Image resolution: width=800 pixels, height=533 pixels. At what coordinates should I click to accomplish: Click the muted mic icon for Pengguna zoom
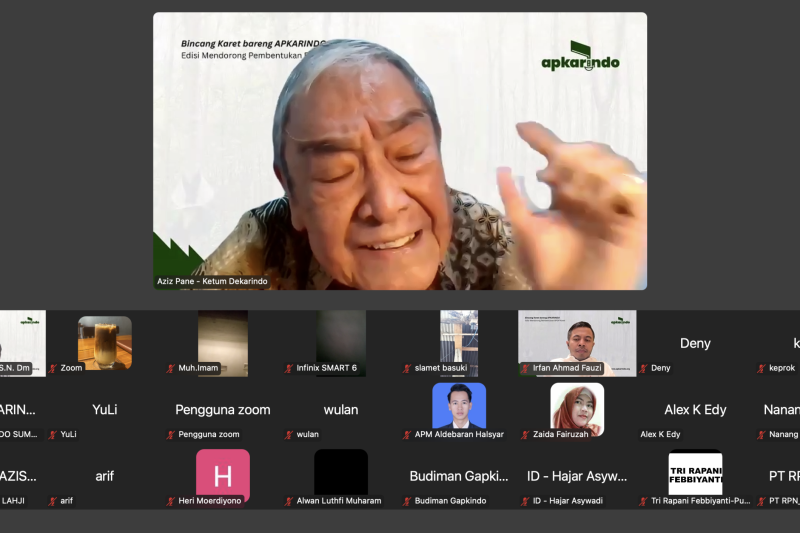pyautogui.click(x=170, y=435)
